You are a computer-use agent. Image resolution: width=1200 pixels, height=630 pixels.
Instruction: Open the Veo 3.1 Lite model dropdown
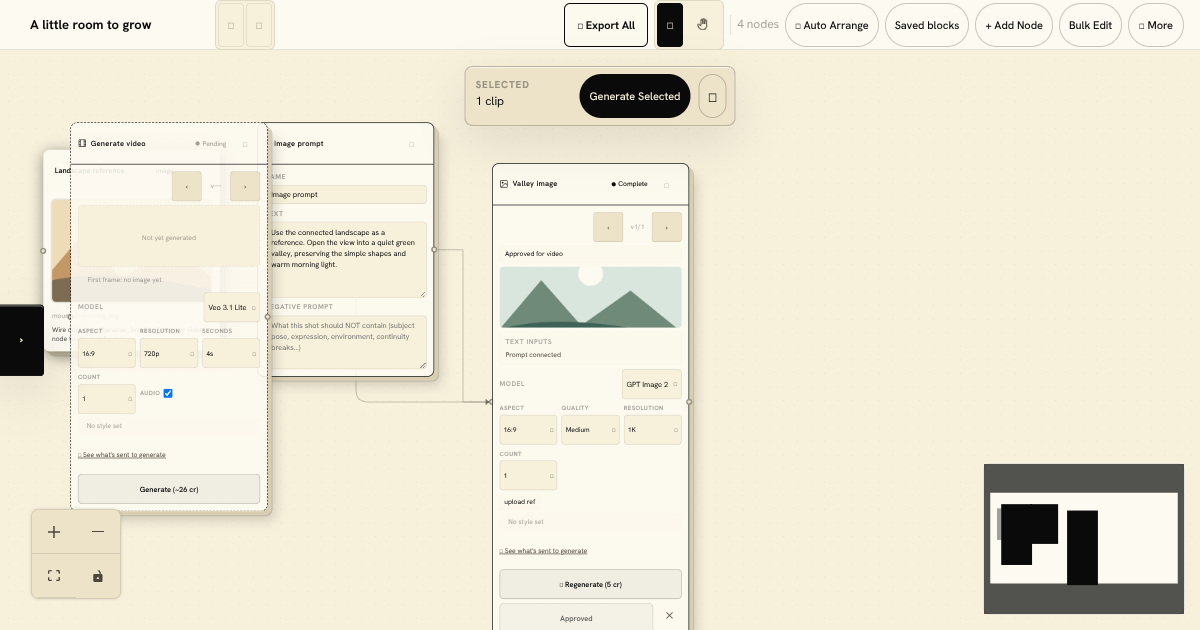tap(232, 307)
